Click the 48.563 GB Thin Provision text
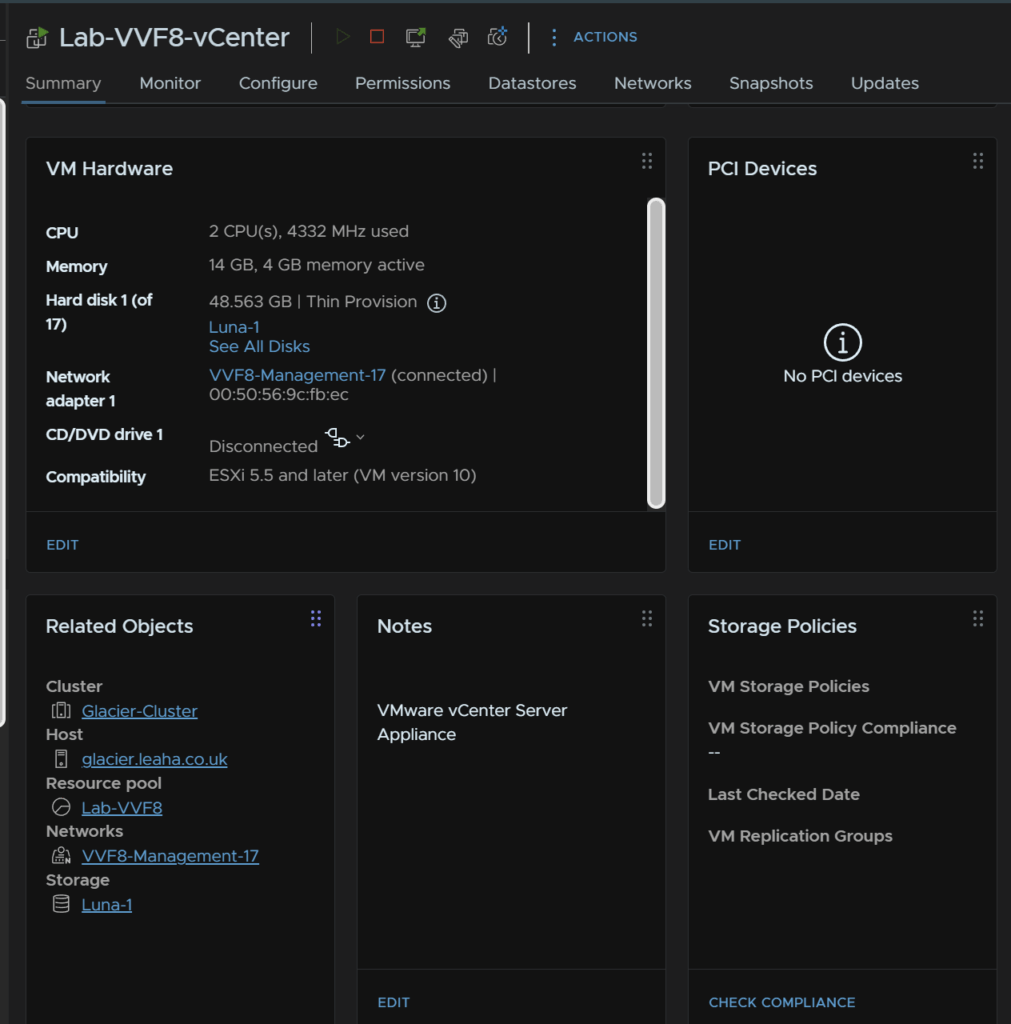Screen dimensions: 1011x1024 click(x=313, y=302)
